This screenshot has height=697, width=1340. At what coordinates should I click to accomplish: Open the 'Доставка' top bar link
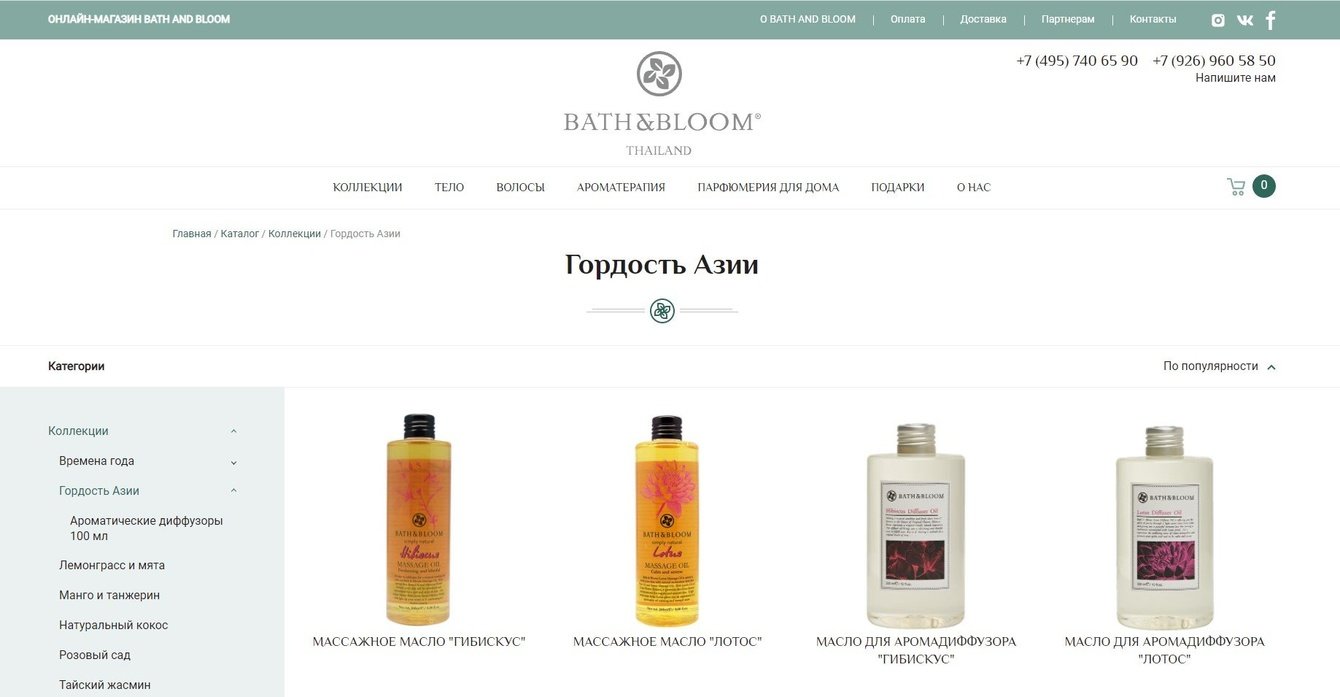tap(983, 19)
